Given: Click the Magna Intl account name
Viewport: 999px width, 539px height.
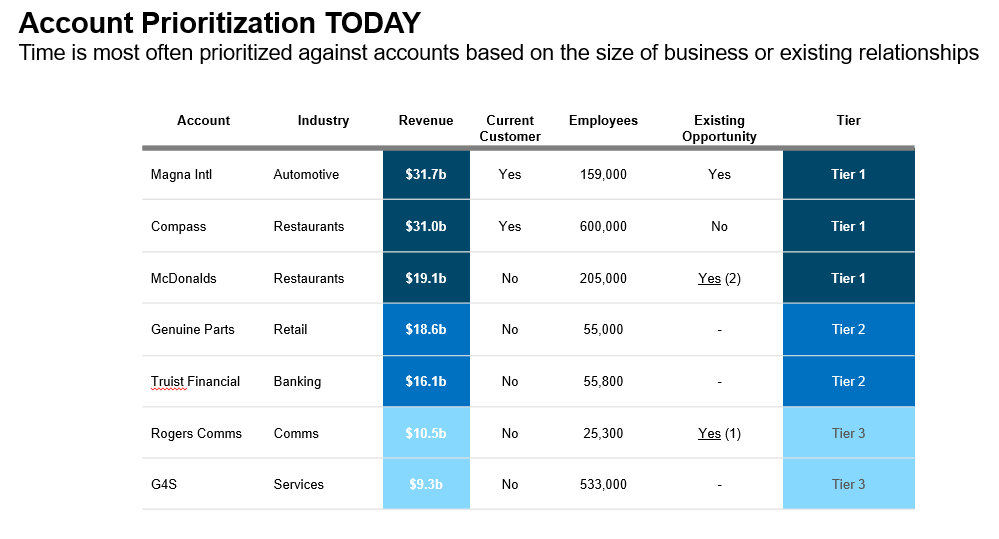Looking at the screenshot, I should point(181,174).
